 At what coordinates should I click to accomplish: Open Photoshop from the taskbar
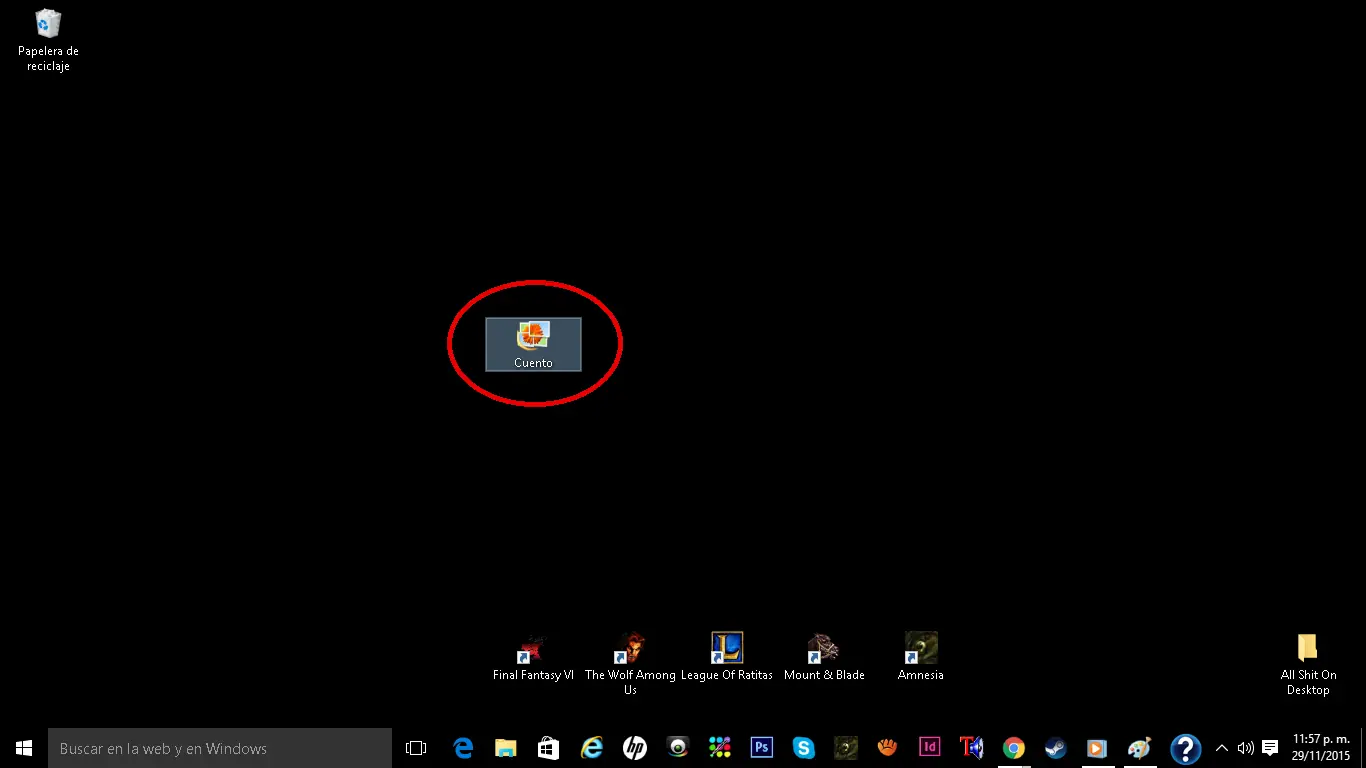pyautogui.click(x=762, y=748)
